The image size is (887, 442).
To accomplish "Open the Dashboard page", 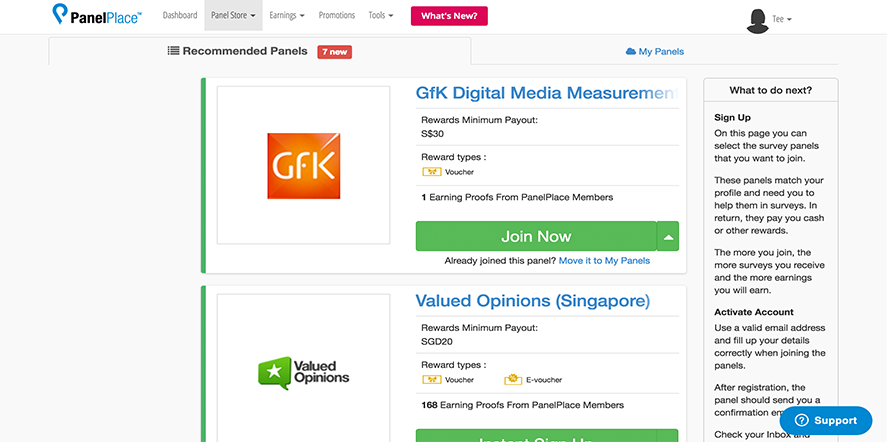I will click(x=180, y=15).
